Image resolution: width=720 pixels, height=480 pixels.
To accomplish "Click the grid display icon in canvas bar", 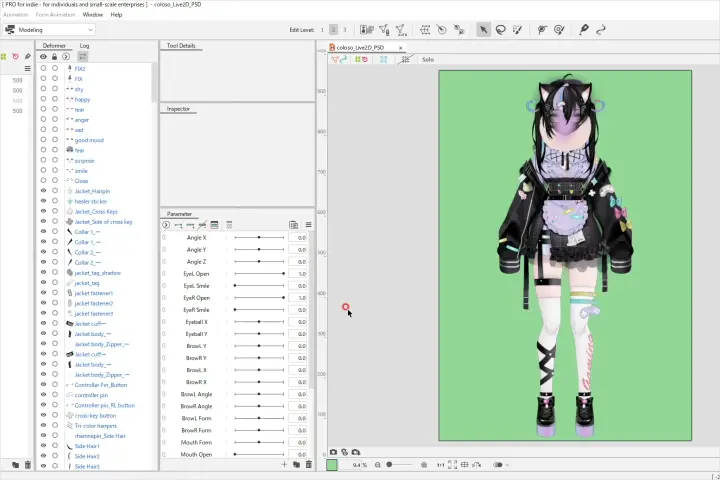I will click(x=464, y=465).
